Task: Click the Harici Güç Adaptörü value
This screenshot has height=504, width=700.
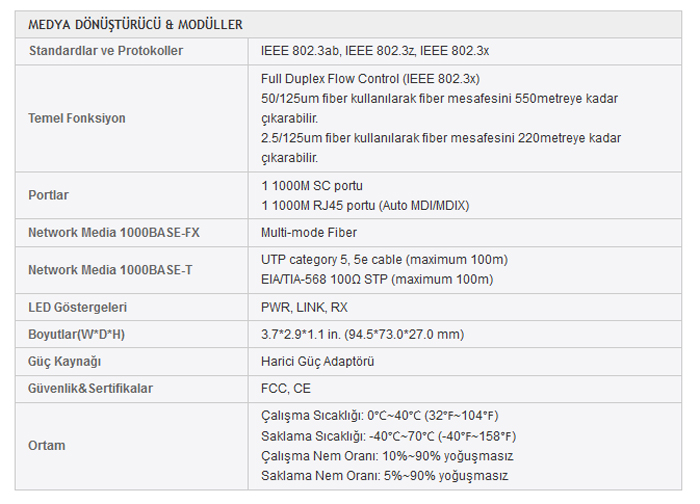Action: point(317,362)
